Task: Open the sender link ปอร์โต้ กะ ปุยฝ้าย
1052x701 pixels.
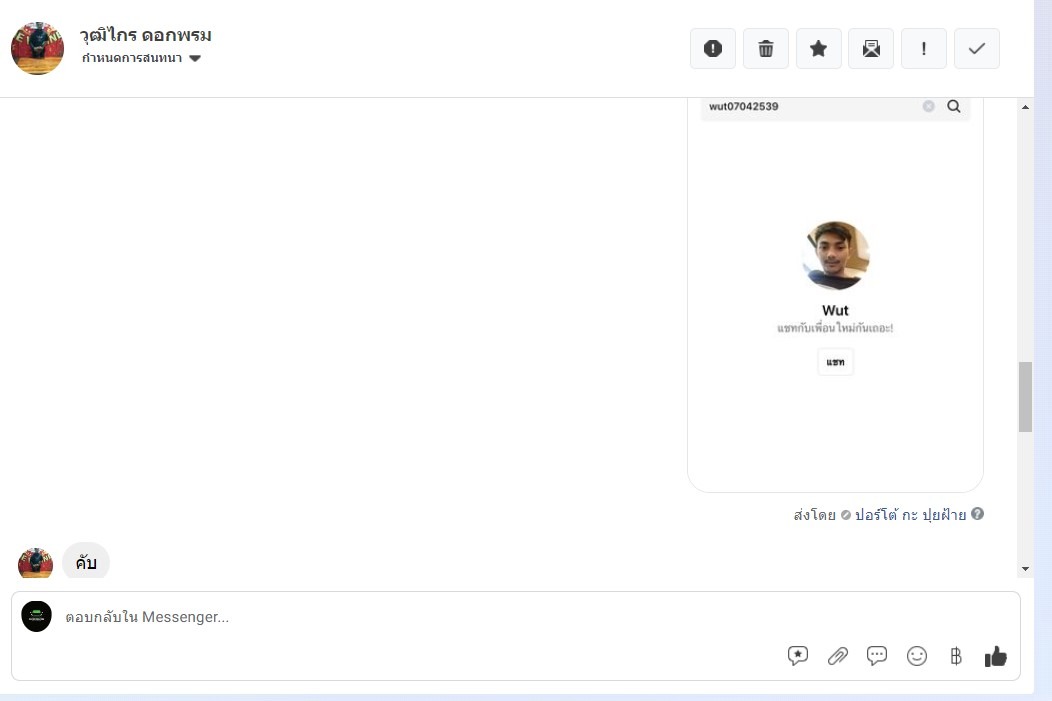Action: [910, 515]
